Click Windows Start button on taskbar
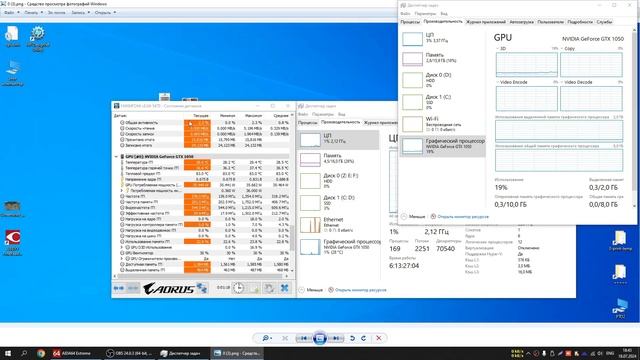640x360 pixels. (x=8, y=353)
